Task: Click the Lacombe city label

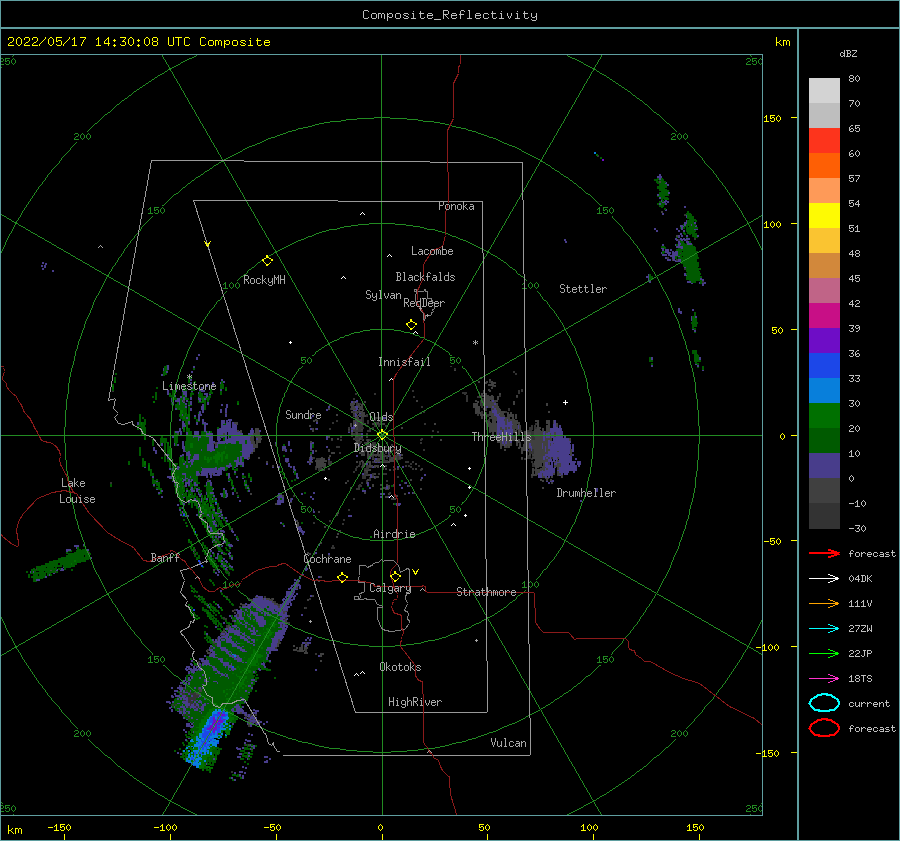Action: click(432, 251)
